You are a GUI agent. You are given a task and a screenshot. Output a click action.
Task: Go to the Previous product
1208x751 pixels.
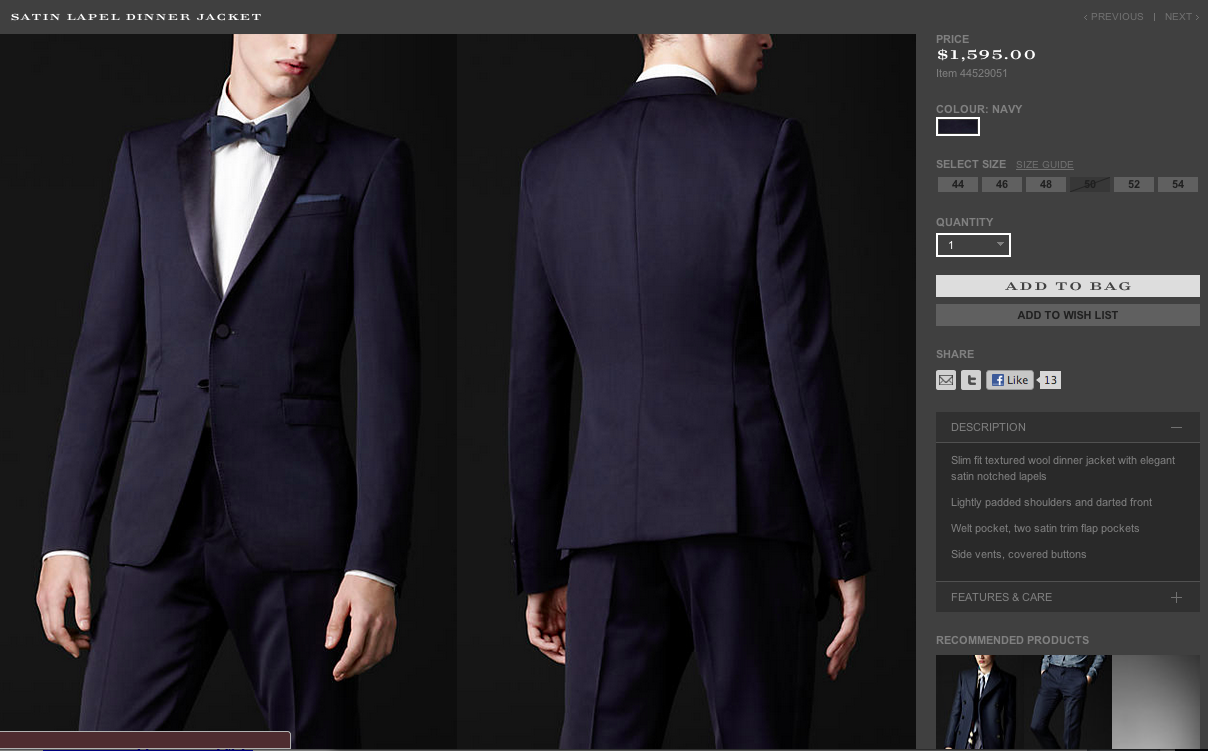coord(1113,16)
